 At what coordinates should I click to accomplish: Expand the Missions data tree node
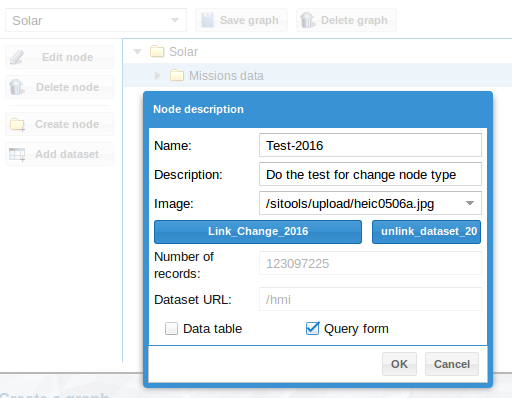click(158, 76)
